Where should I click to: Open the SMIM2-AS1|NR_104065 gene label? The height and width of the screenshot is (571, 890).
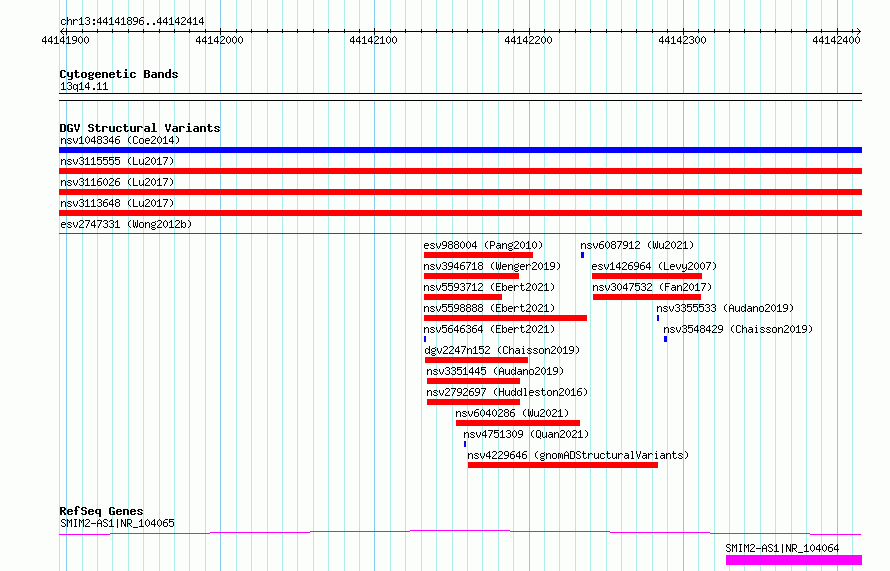coord(117,523)
